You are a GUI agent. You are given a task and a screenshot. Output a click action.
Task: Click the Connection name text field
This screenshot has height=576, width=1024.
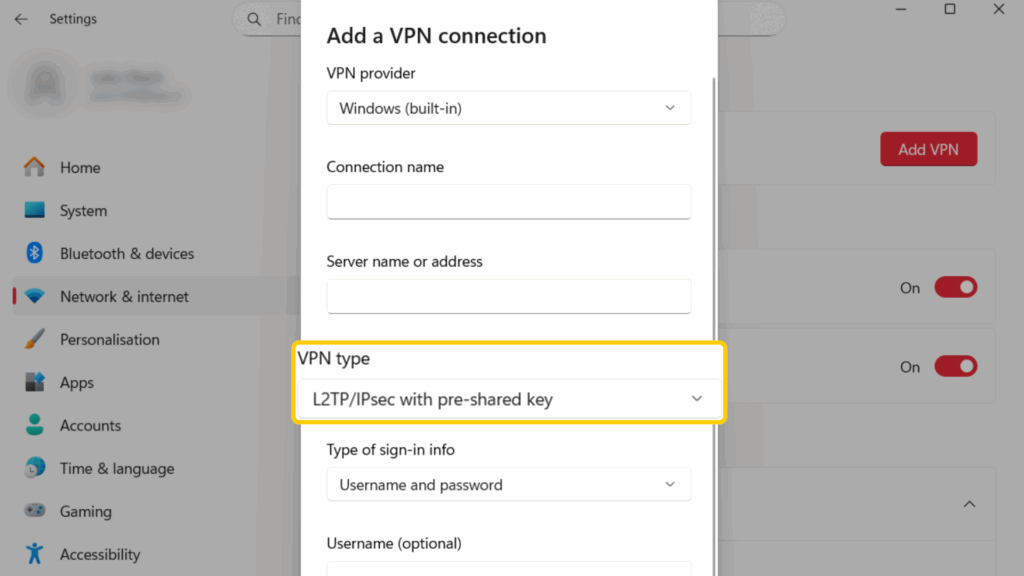pyautogui.click(x=508, y=201)
